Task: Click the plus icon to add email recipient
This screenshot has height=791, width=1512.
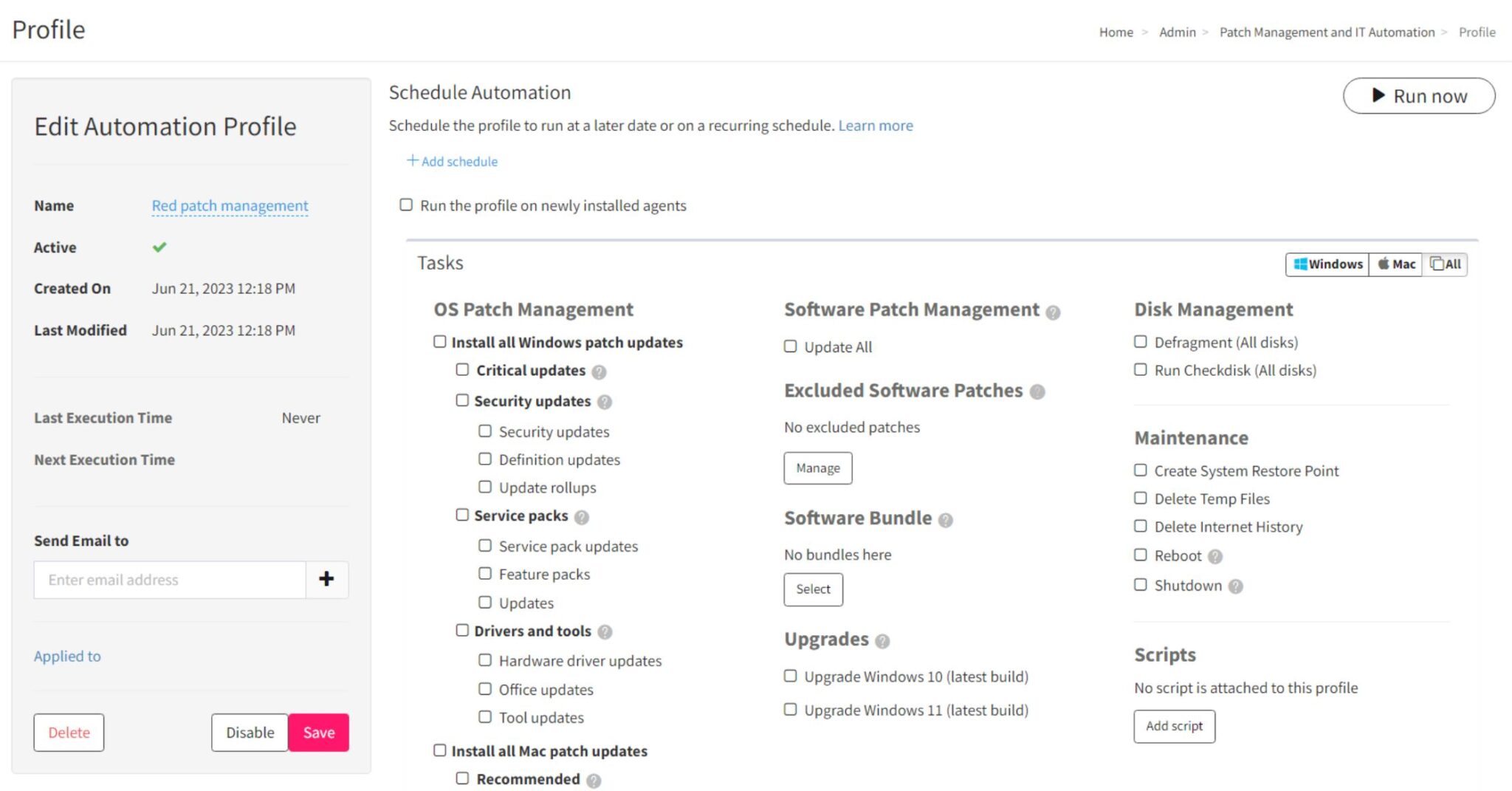Action: [326, 579]
